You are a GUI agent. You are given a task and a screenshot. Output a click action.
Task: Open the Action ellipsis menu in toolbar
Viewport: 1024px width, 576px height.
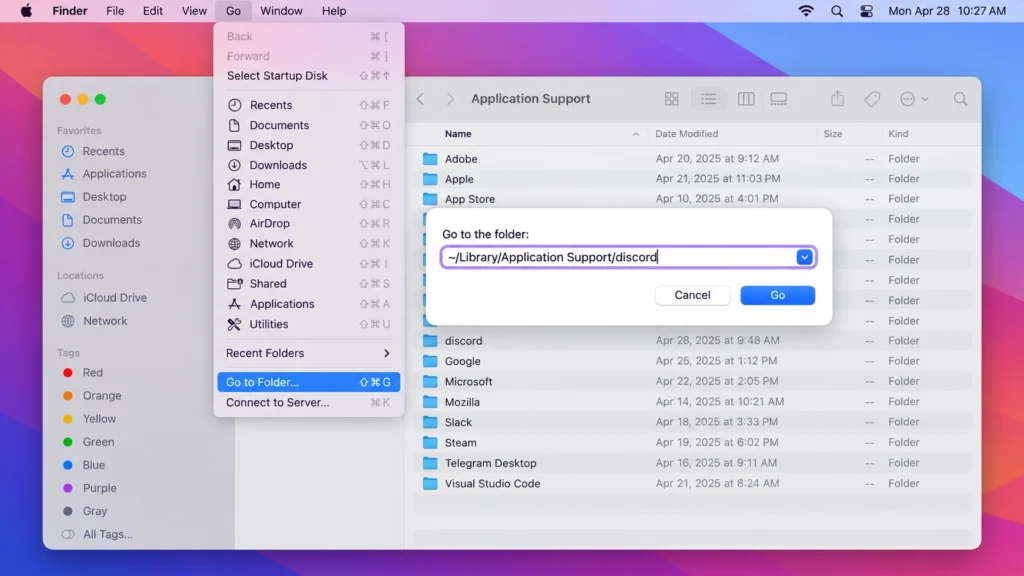coord(914,99)
